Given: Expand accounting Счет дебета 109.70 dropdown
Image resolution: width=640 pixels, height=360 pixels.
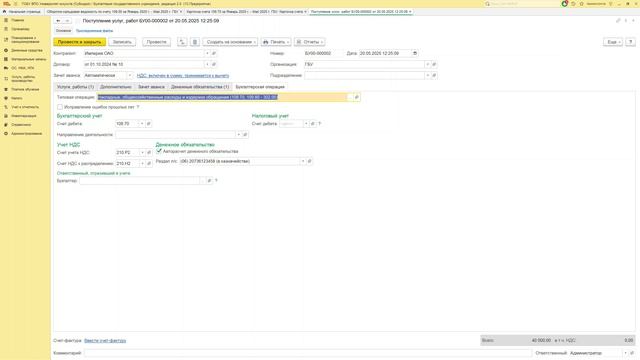Looking at the screenshot, I should [142, 124].
